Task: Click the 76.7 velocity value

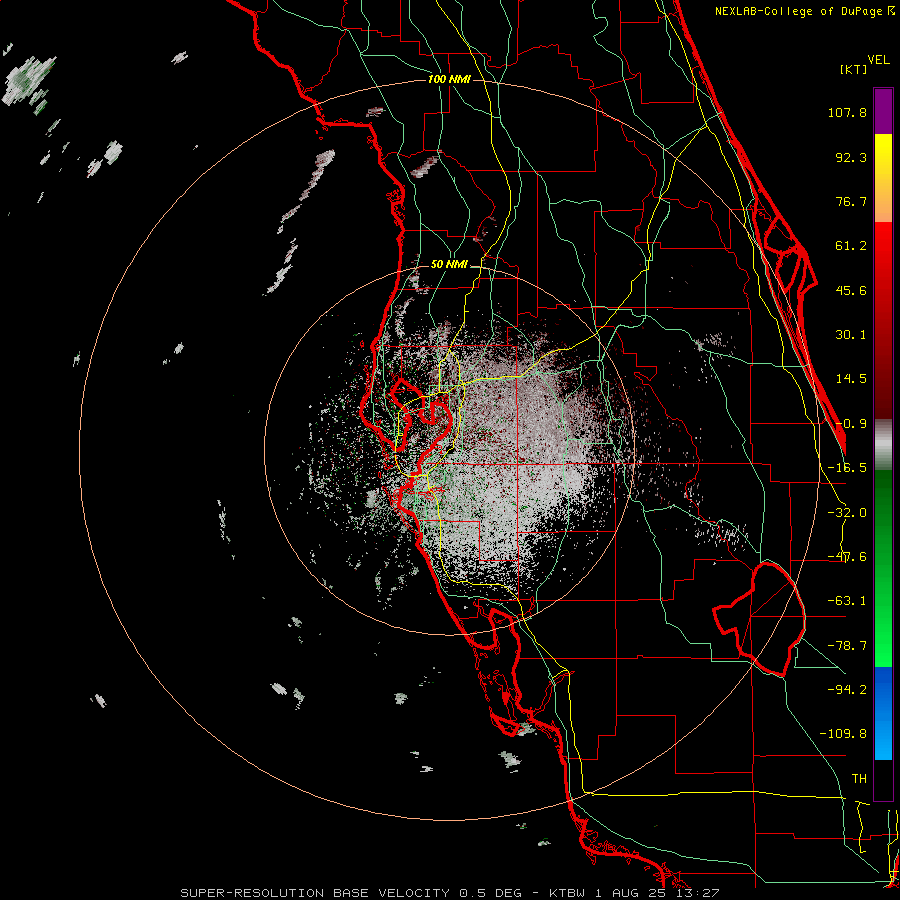Action: (851, 201)
